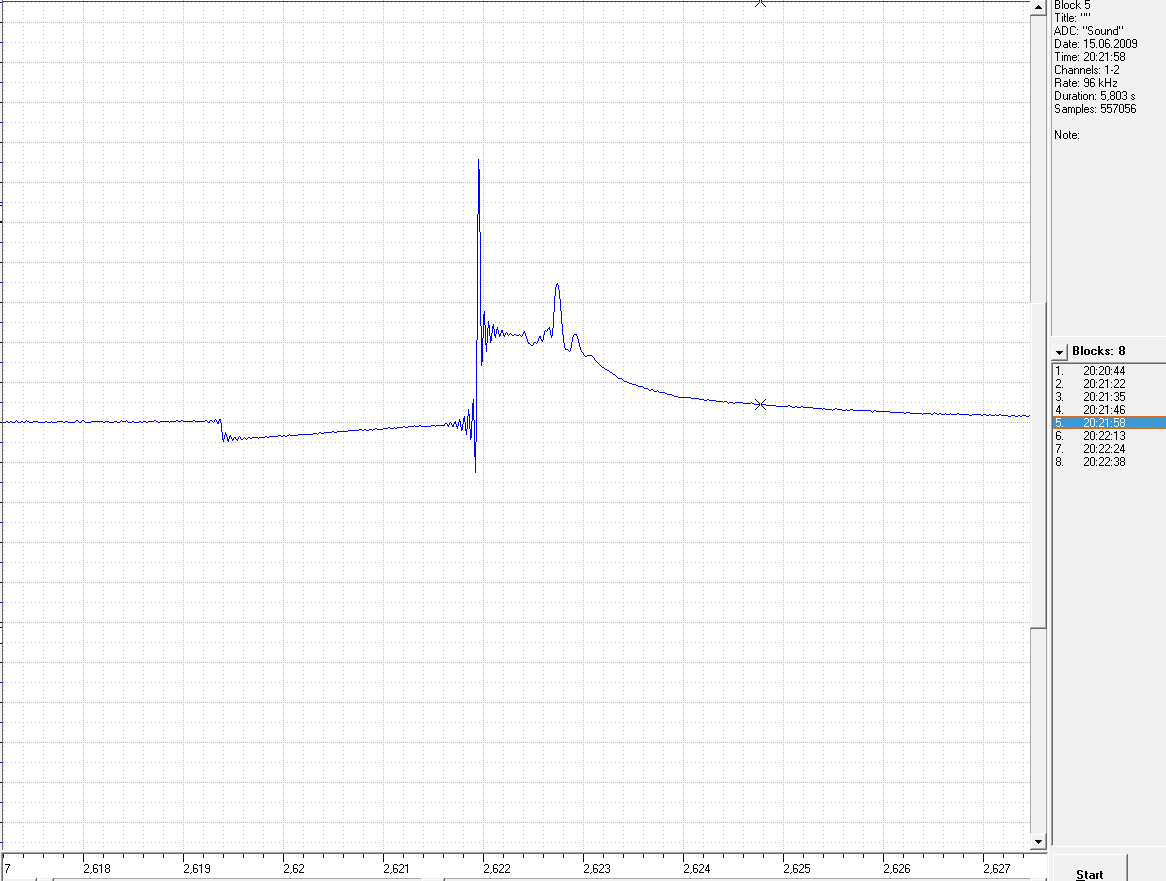Click the "Blocks: 8" header label
The image size is (1166, 881).
click(1098, 351)
